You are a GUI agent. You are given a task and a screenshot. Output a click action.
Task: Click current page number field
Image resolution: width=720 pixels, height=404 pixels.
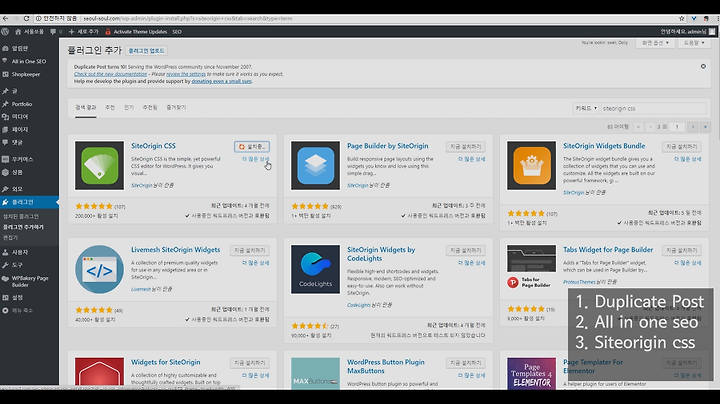pyautogui.click(x=677, y=127)
